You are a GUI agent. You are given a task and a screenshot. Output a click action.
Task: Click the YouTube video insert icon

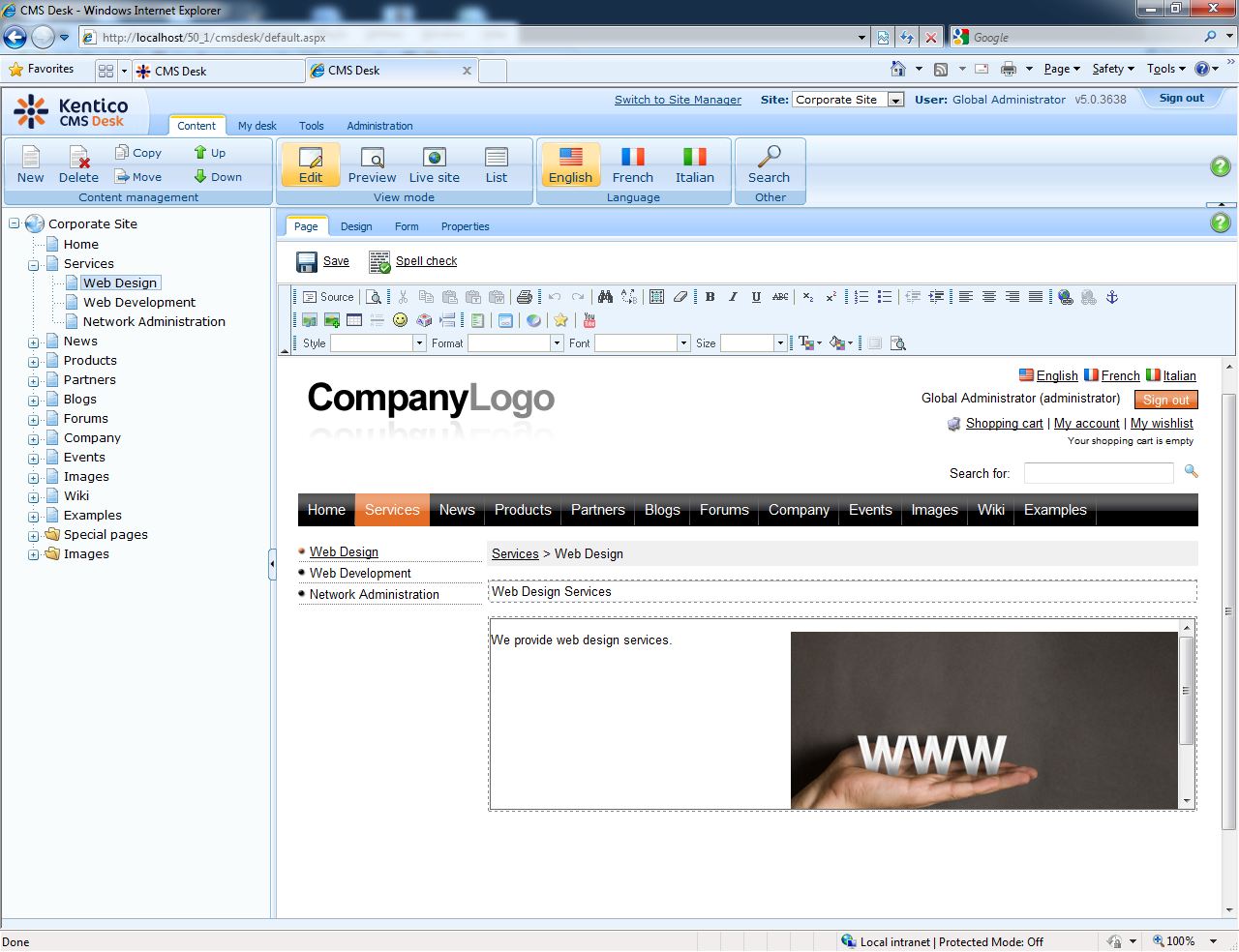coord(589,320)
